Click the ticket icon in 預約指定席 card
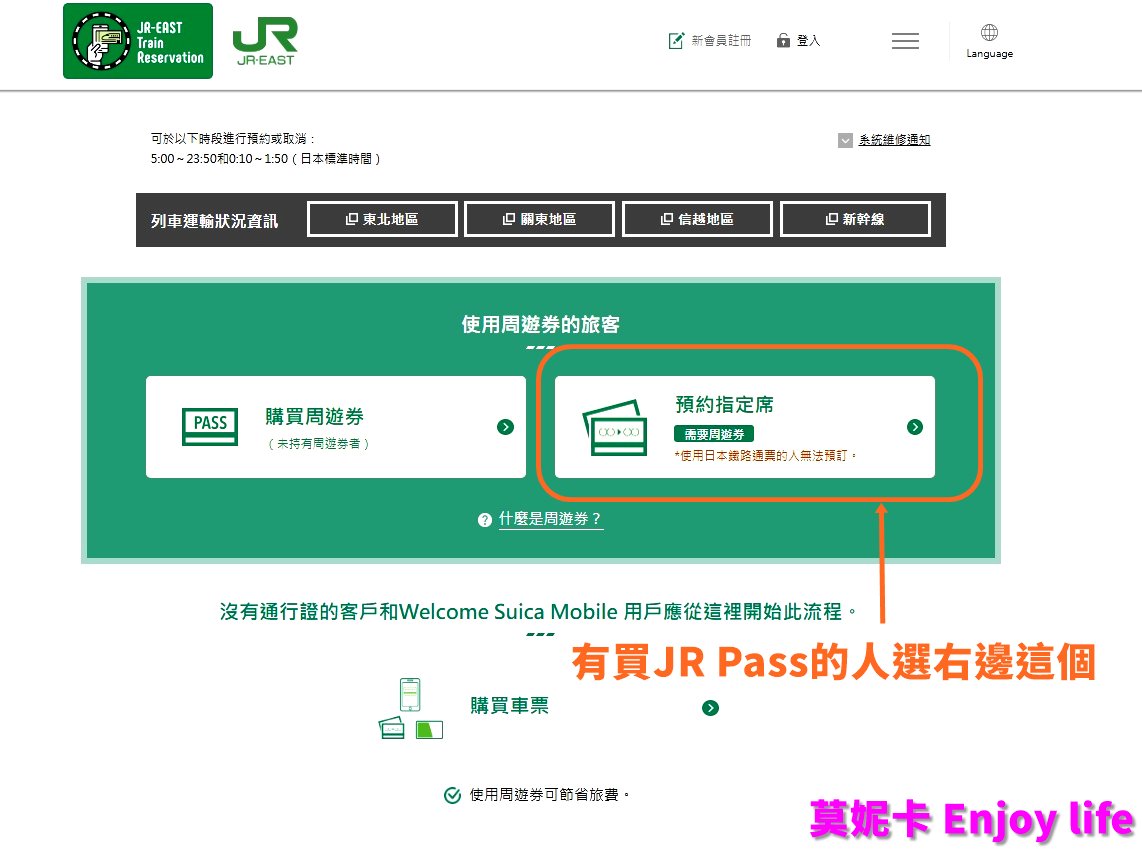This screenshot has width=1142, height=850. [615, 428]
